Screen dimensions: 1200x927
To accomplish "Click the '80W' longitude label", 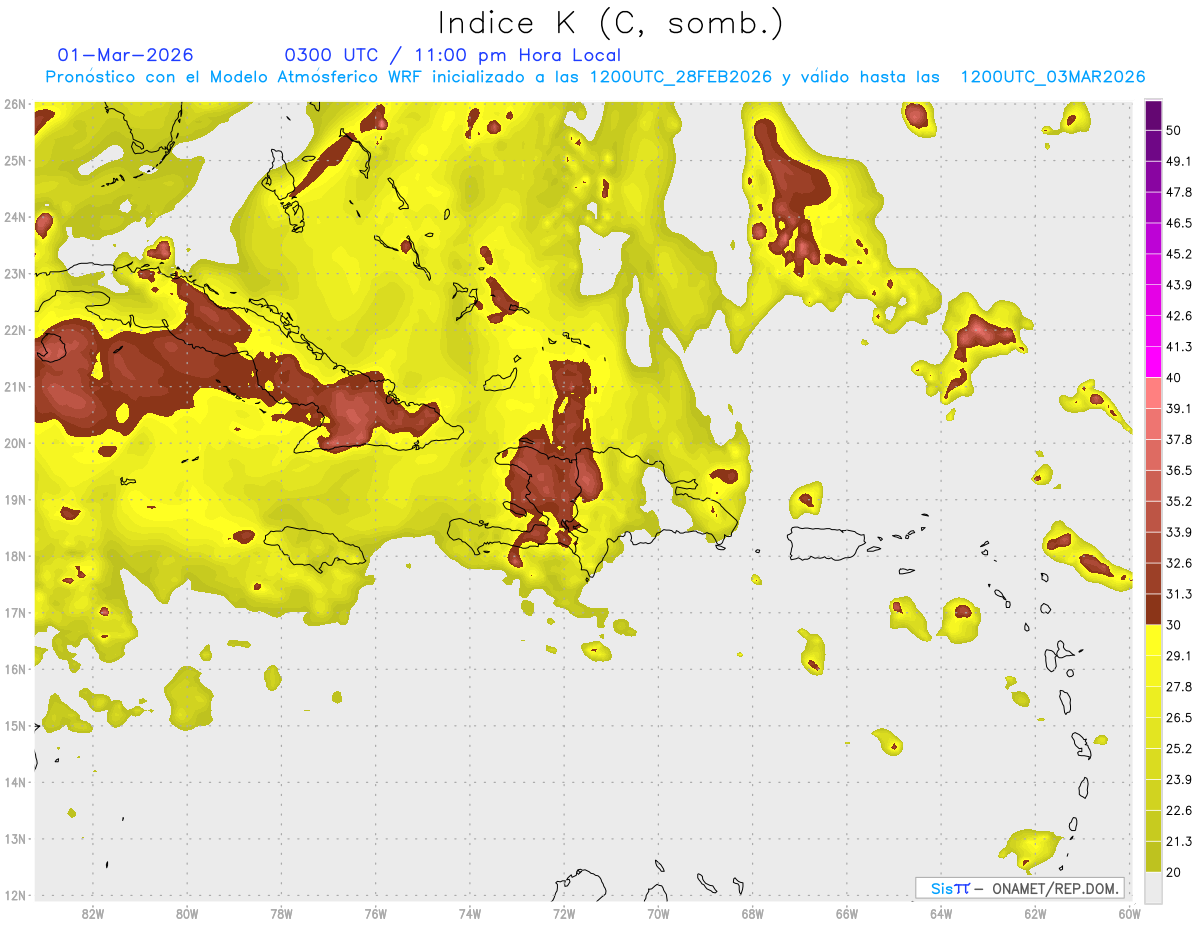I will click(x=187, y=914).
